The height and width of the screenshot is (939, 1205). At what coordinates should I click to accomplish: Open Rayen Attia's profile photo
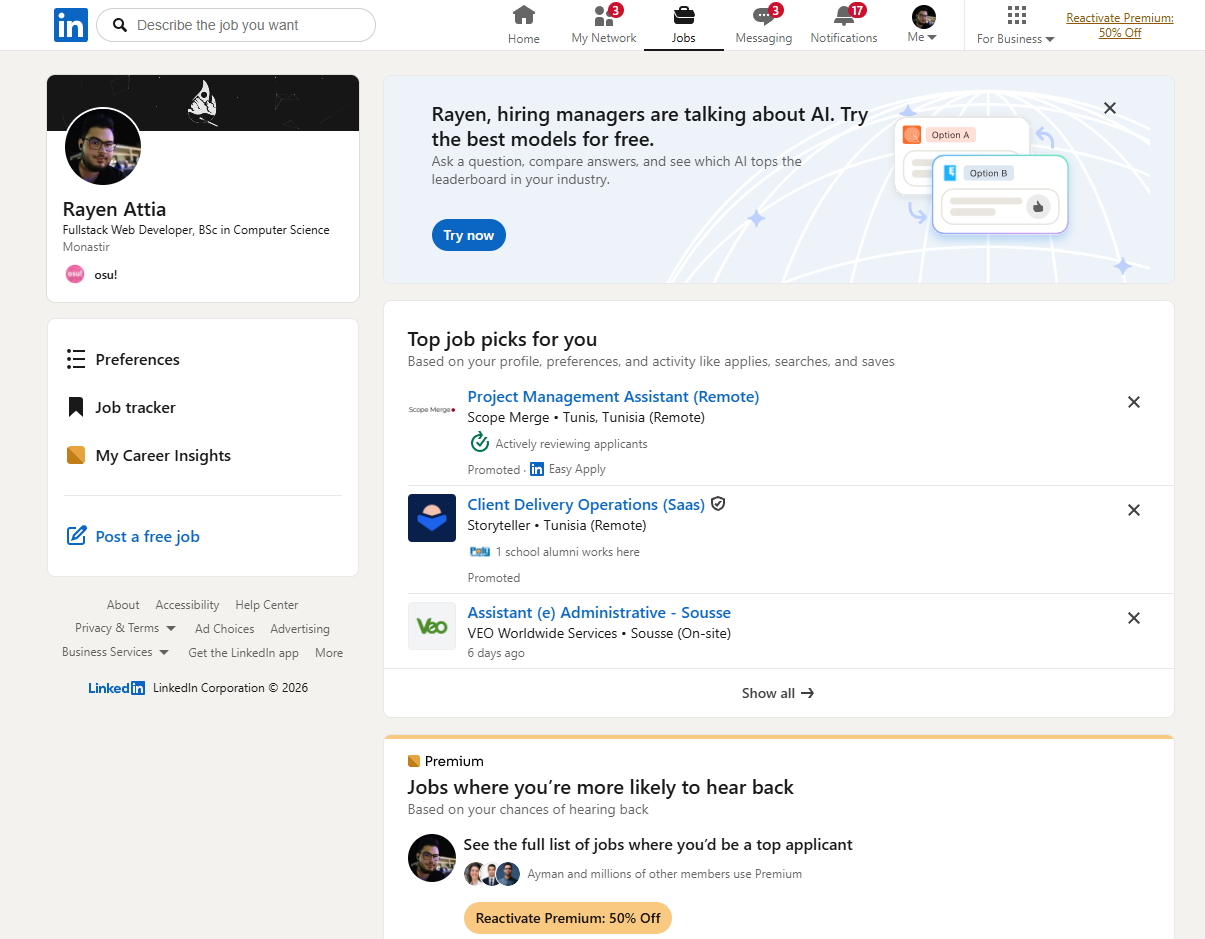click(103, 147)
